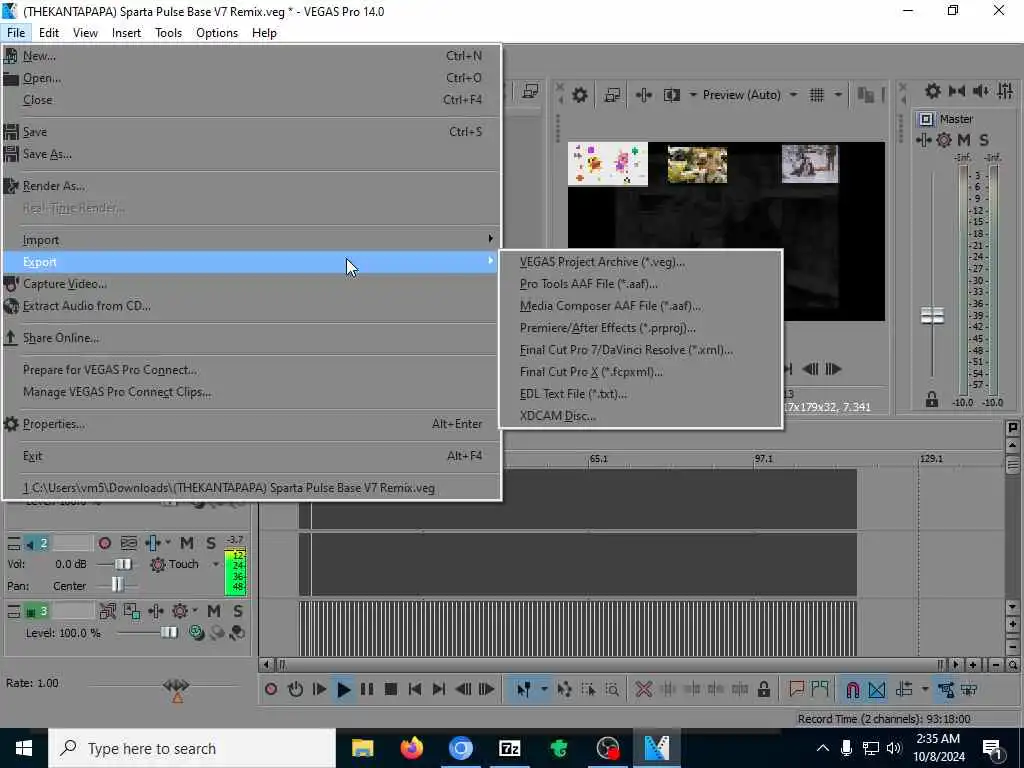Screen dimensions: 1024x768
Task: Solo the Master bus
Action: 984,140
